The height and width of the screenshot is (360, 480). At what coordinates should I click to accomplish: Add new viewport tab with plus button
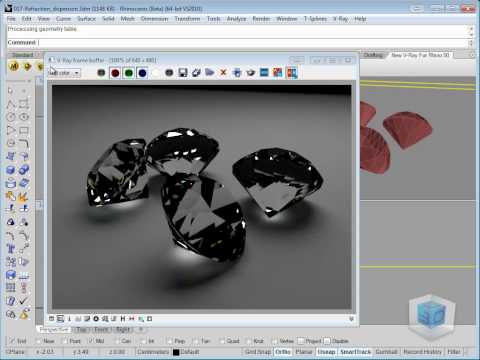click(141, 329)
